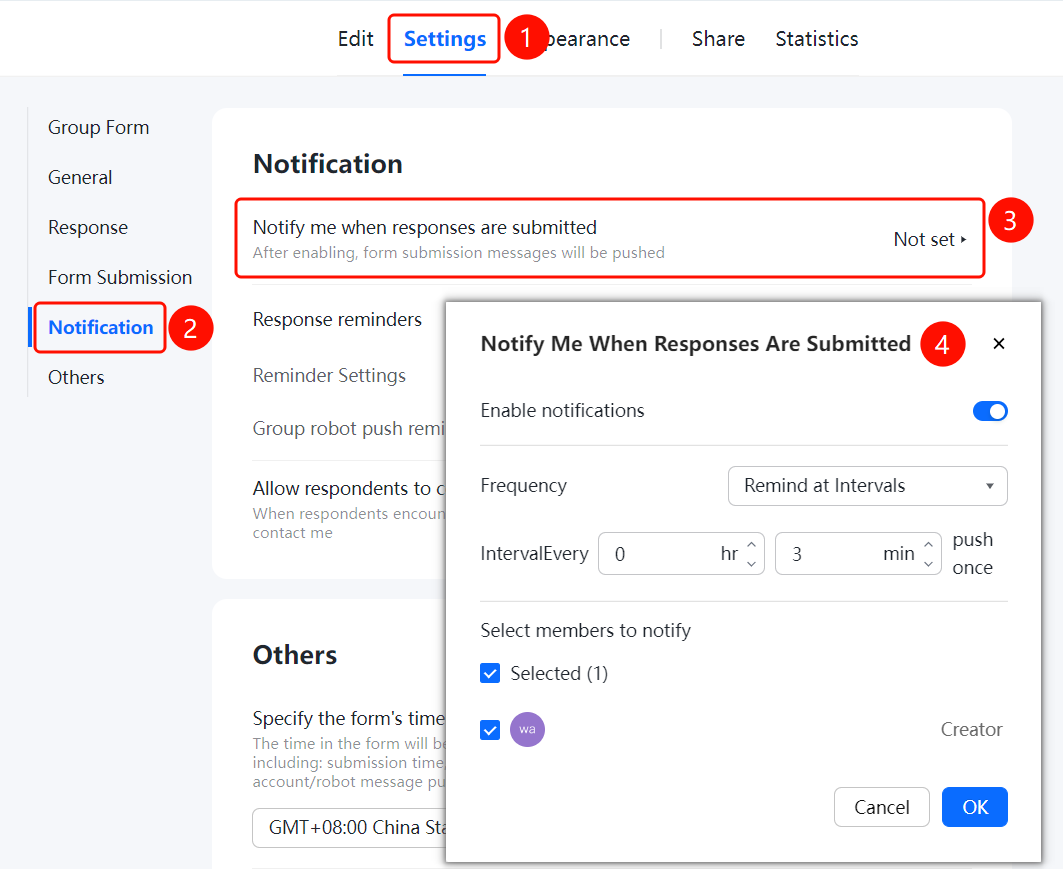Uncheck the creator member checkbox

tap(489, 730)
